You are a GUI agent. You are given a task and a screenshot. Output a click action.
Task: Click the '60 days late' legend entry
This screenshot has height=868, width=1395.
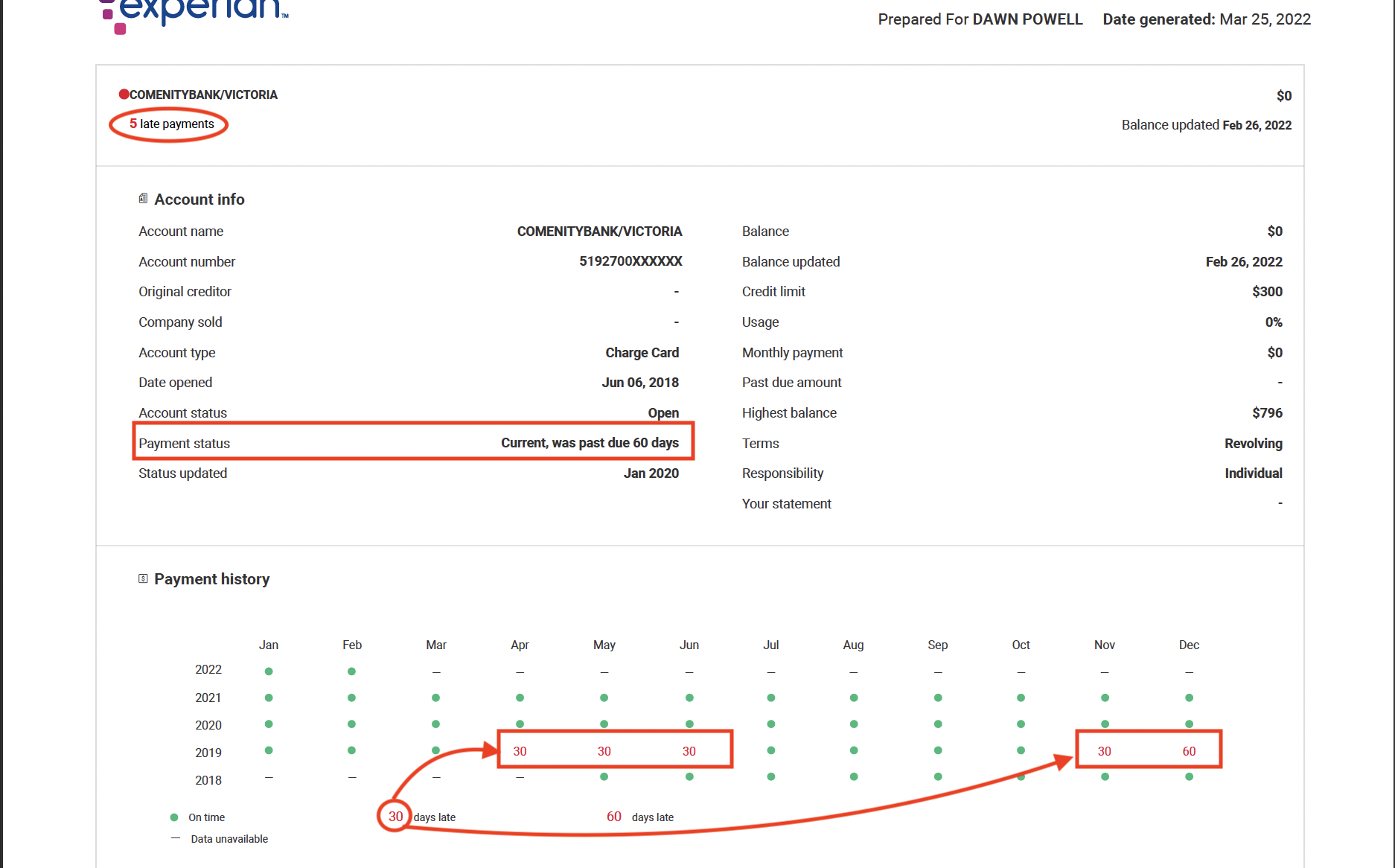[x=639, y=817]
